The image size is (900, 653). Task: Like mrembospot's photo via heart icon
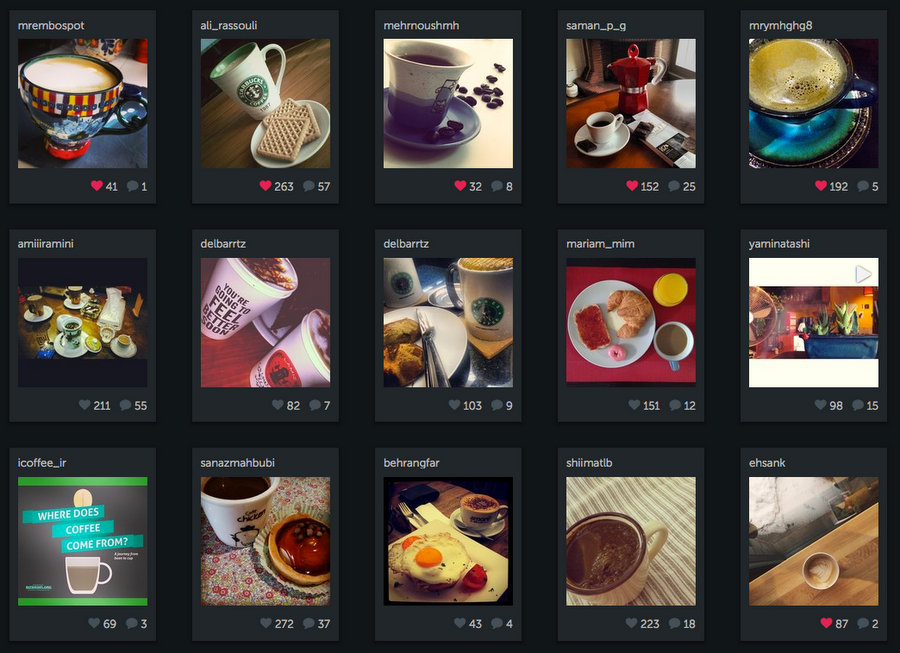point(96,185)
